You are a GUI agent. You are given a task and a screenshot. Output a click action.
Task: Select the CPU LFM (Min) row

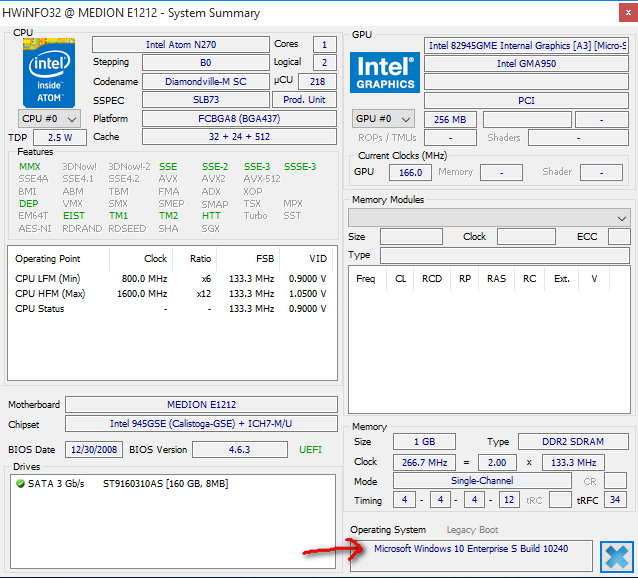click(171, 279)
